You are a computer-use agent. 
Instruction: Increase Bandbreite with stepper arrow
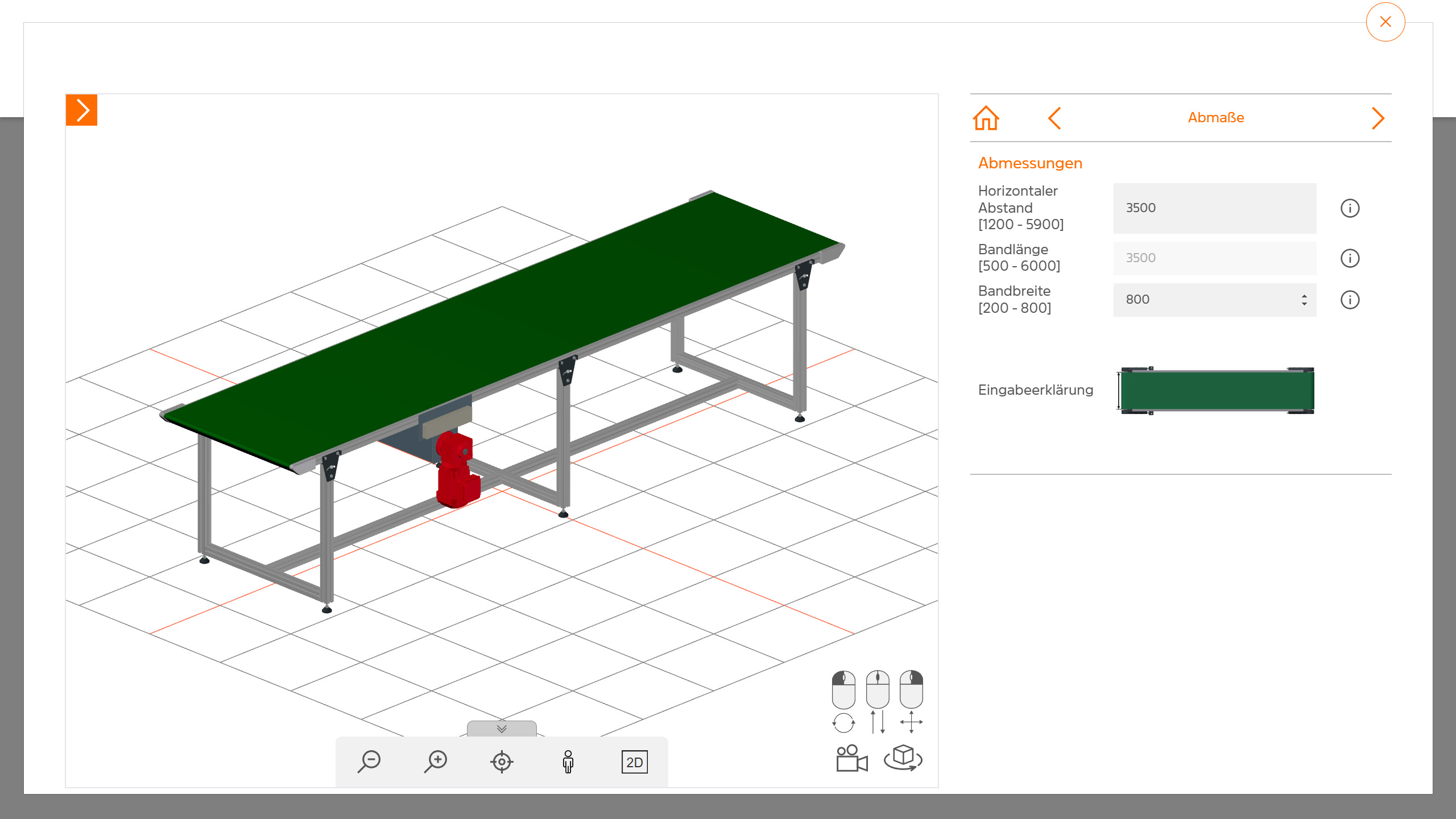pos(1304,296)
